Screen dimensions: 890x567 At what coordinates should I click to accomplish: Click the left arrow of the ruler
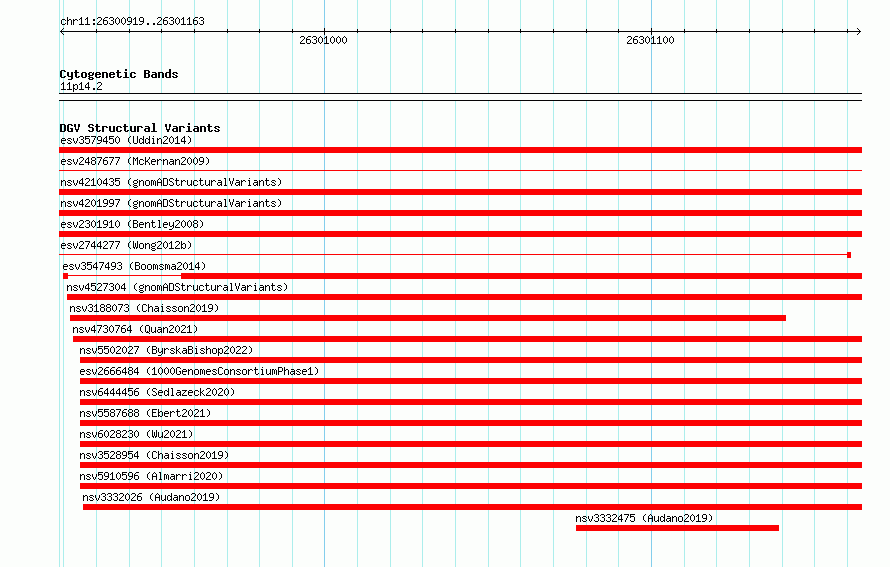(62, 31)
